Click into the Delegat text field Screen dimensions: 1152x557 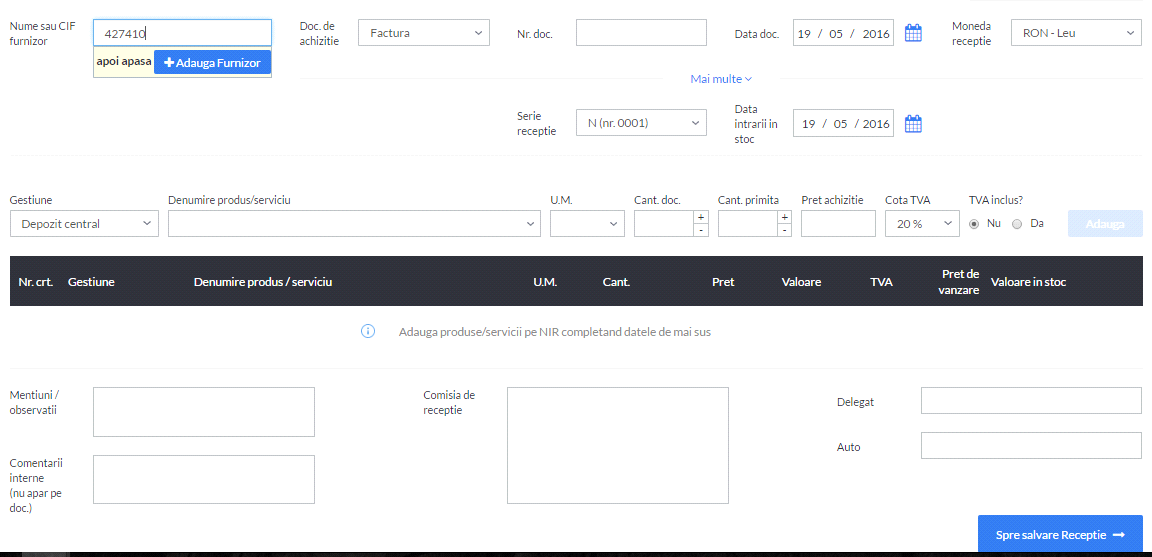click(1032, 400)
